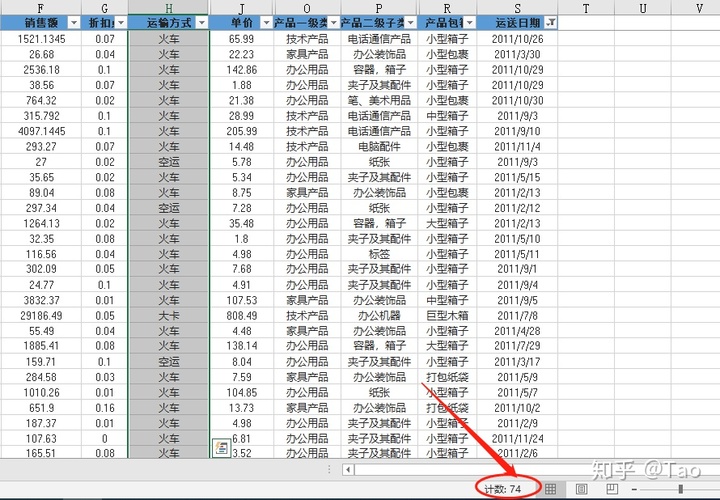
Task: Select cell with value 4097.1445
Action: click(41, 131)
